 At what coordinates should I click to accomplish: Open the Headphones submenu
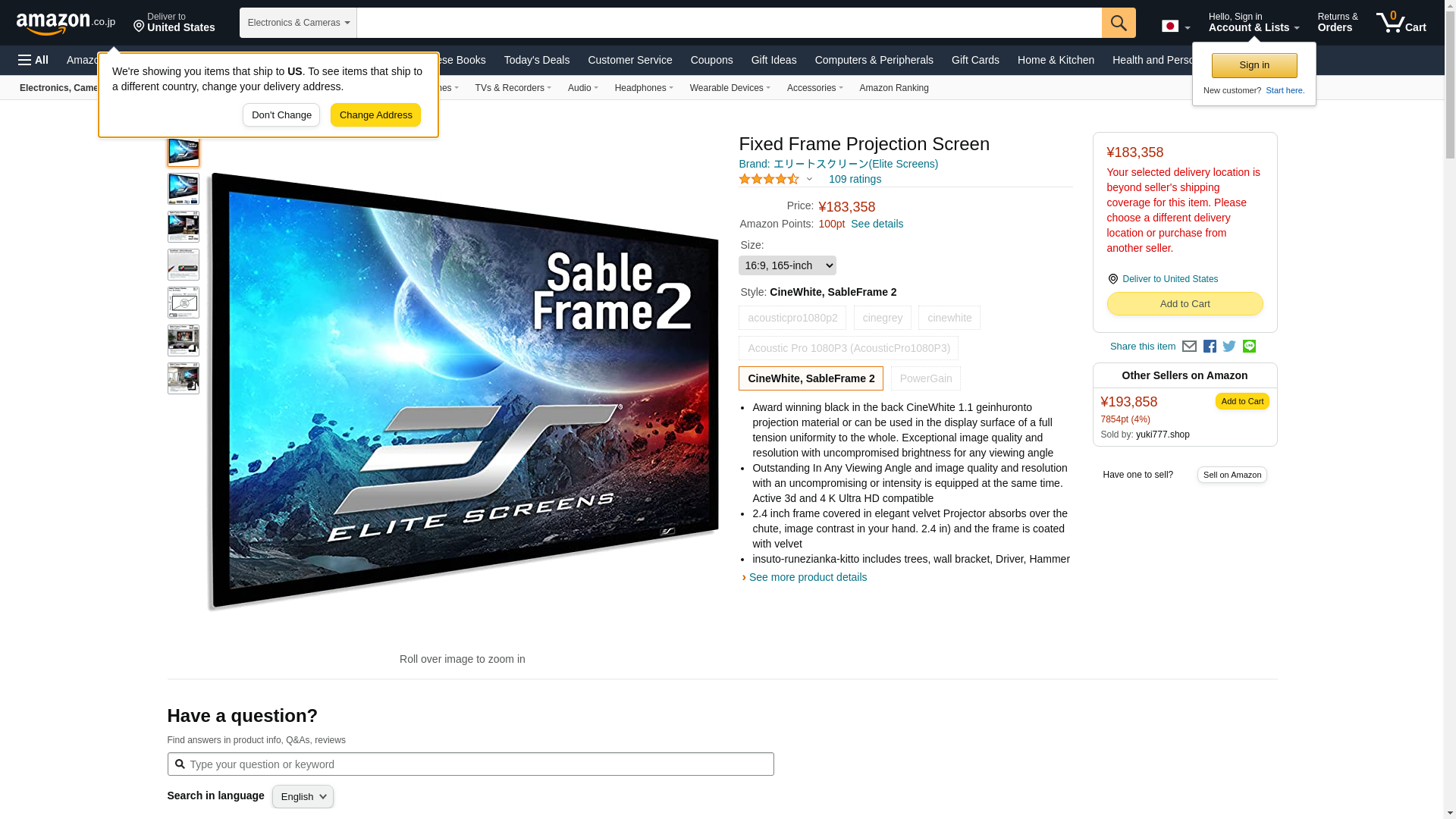click(x=644, y=88)
